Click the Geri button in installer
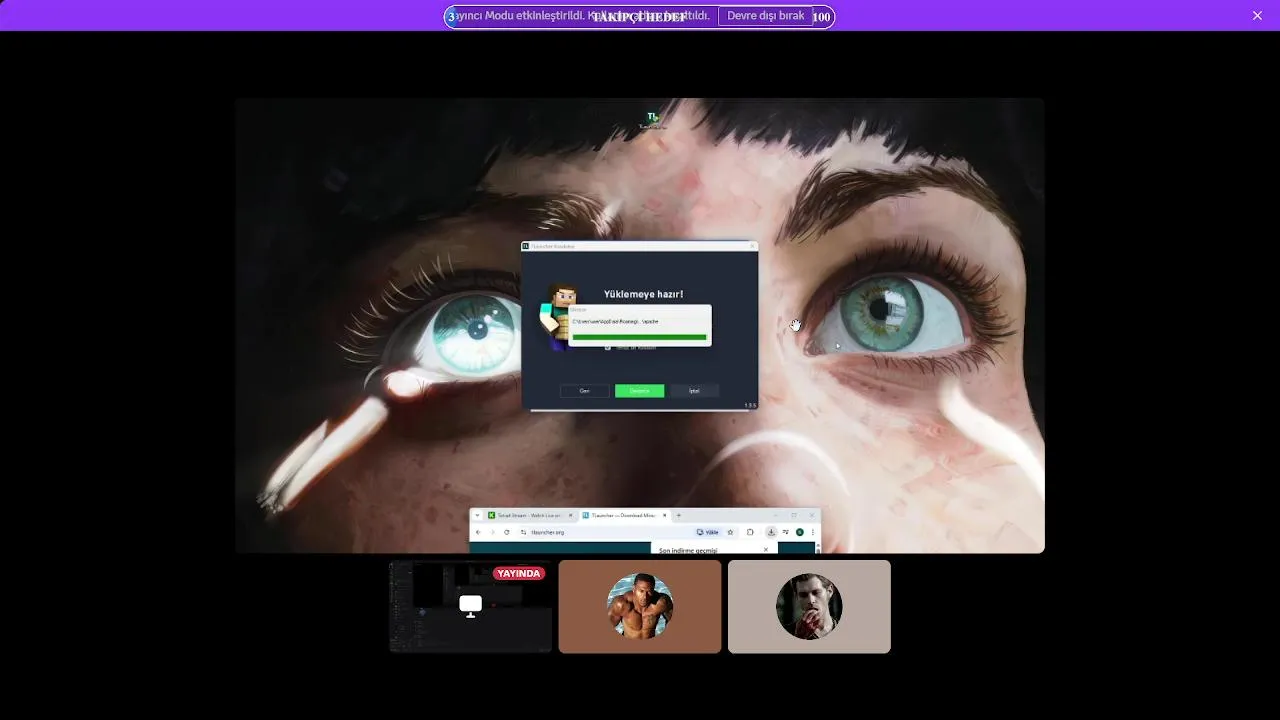 pos(585,391)
